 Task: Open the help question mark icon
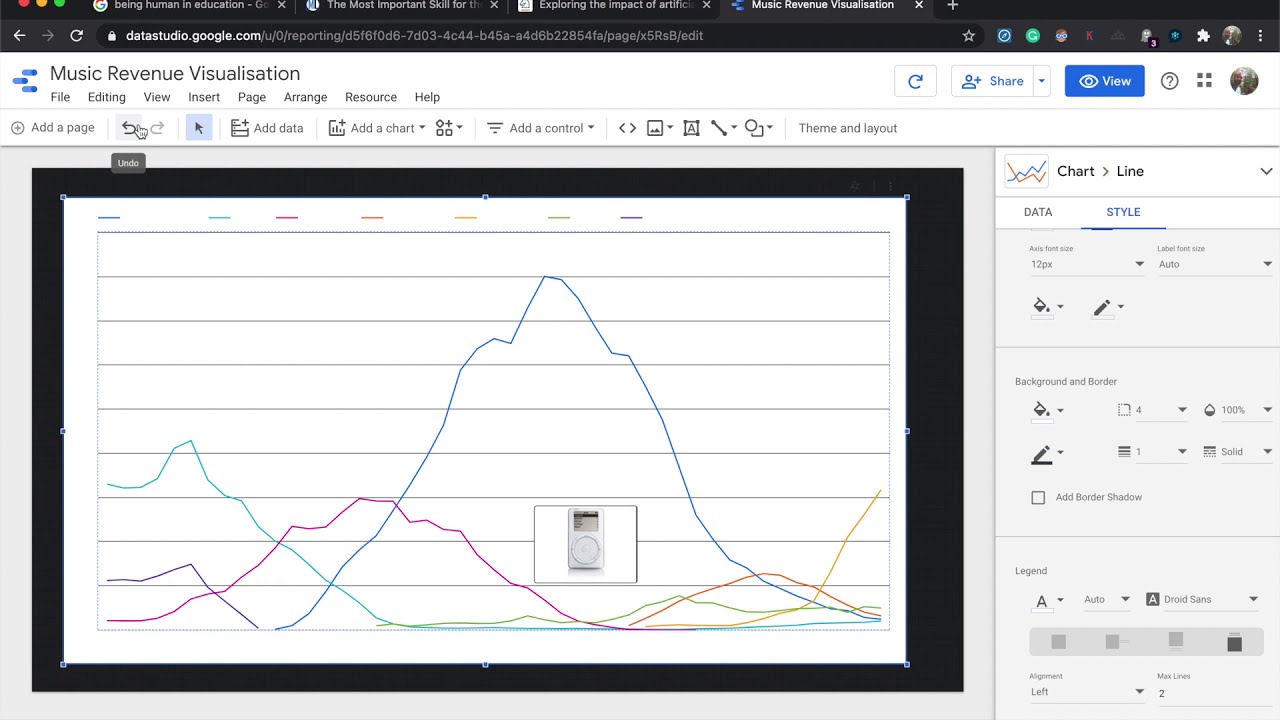pyautogui.click(x=1169, y=81)
